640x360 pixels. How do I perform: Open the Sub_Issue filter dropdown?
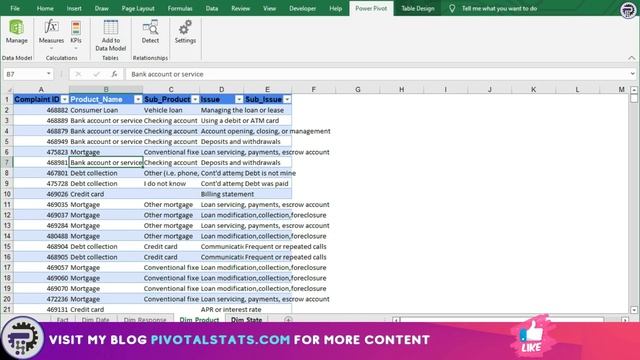click(287, 99)
